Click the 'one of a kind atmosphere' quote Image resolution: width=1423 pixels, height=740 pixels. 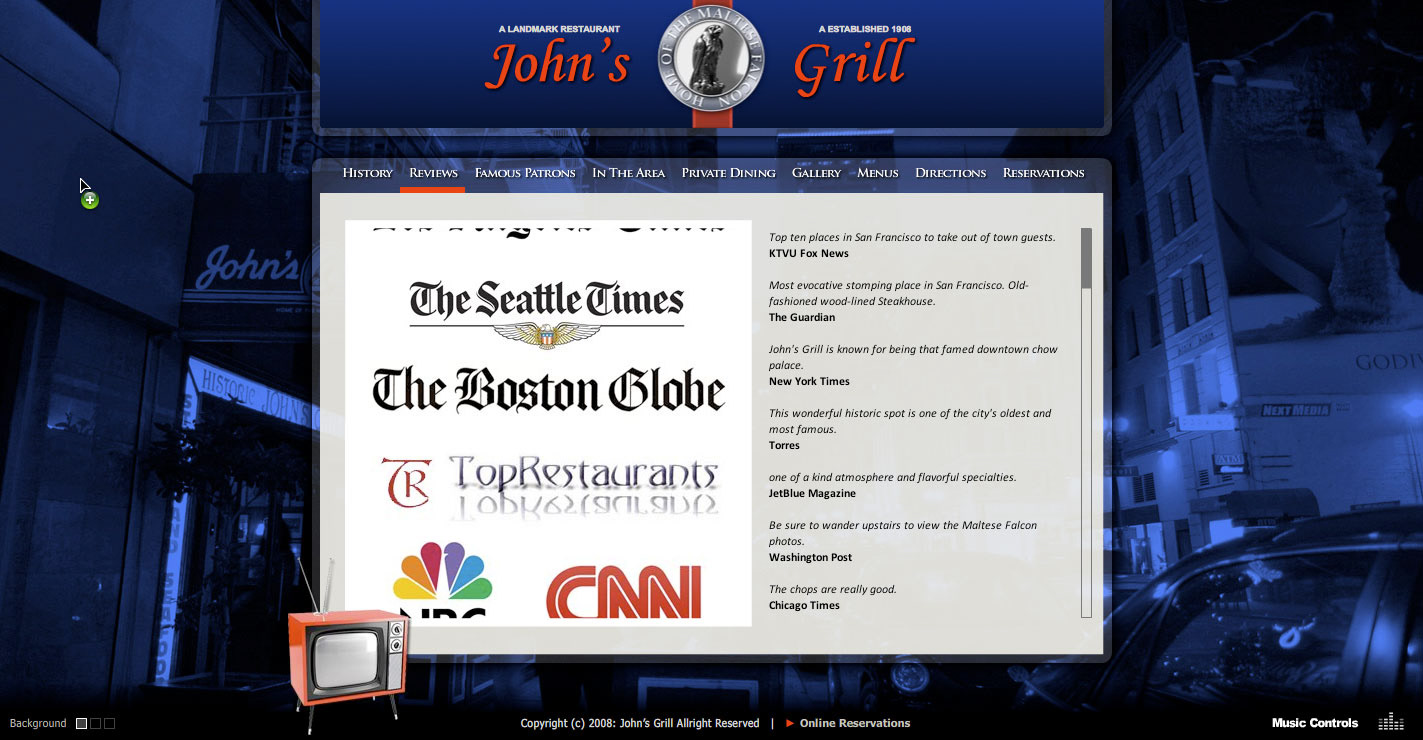pos(892,477)
